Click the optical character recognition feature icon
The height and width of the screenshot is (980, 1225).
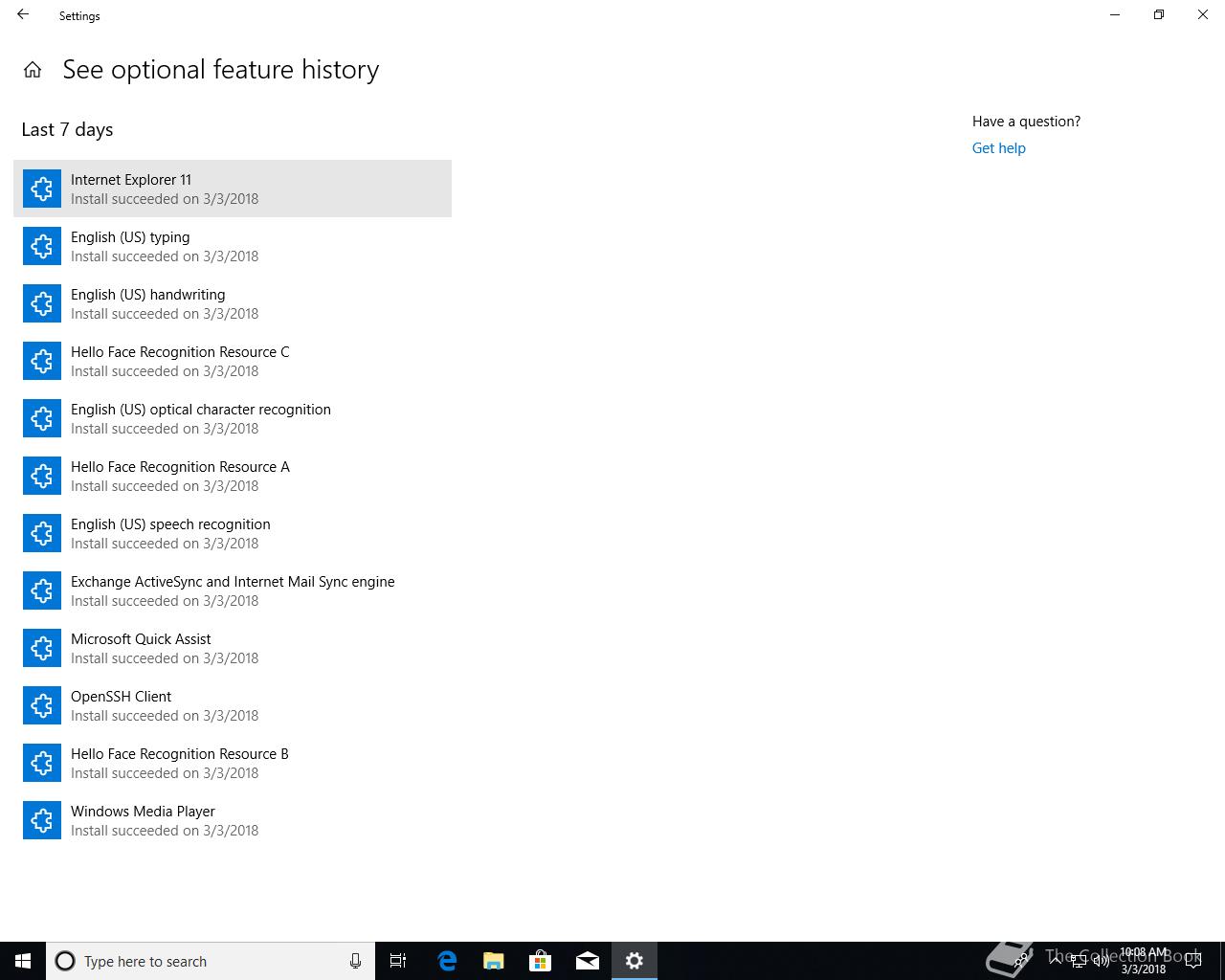(42, 418)
